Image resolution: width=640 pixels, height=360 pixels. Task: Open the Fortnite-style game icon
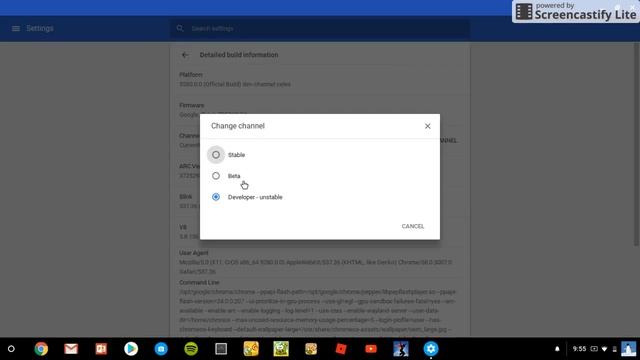[401, 349]
